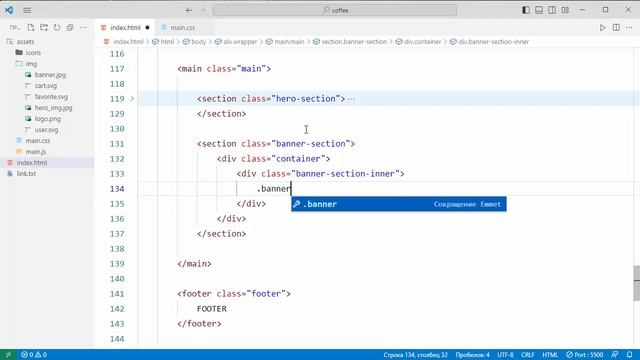Screen dimensions: 640x360
Task: Toggle secondary side bar layout icon
Action: coord(552,10)
